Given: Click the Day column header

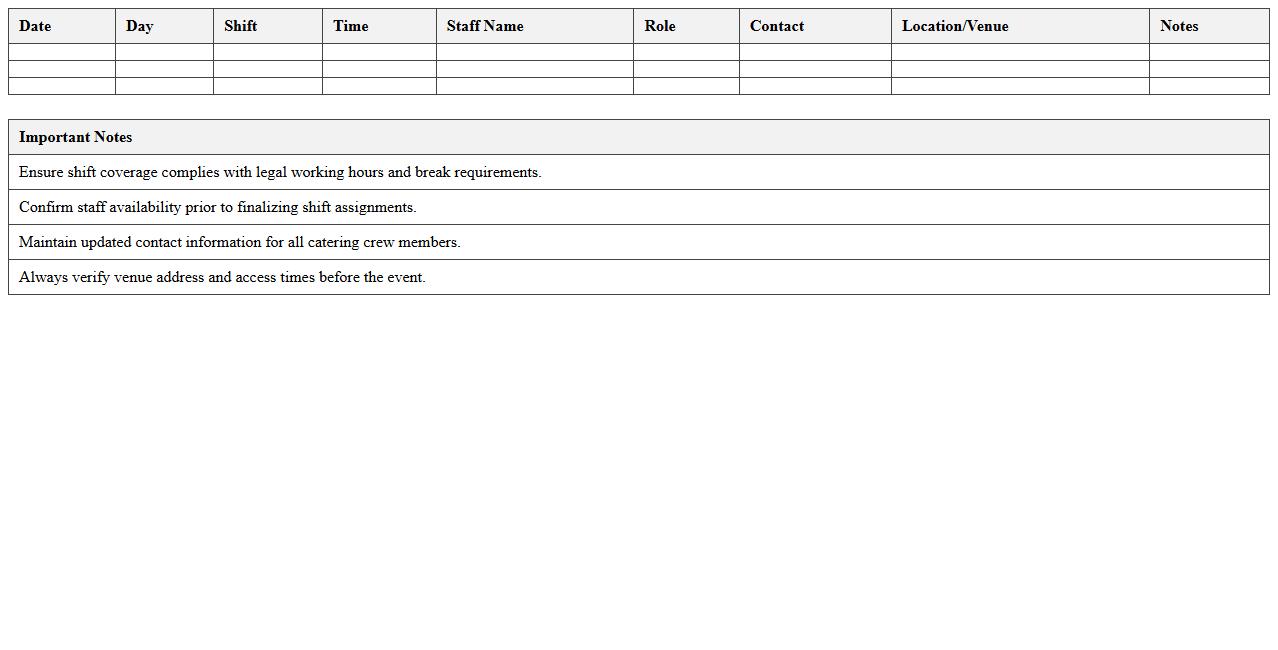Looking at the screenshot, I should (x=138, y=26).
